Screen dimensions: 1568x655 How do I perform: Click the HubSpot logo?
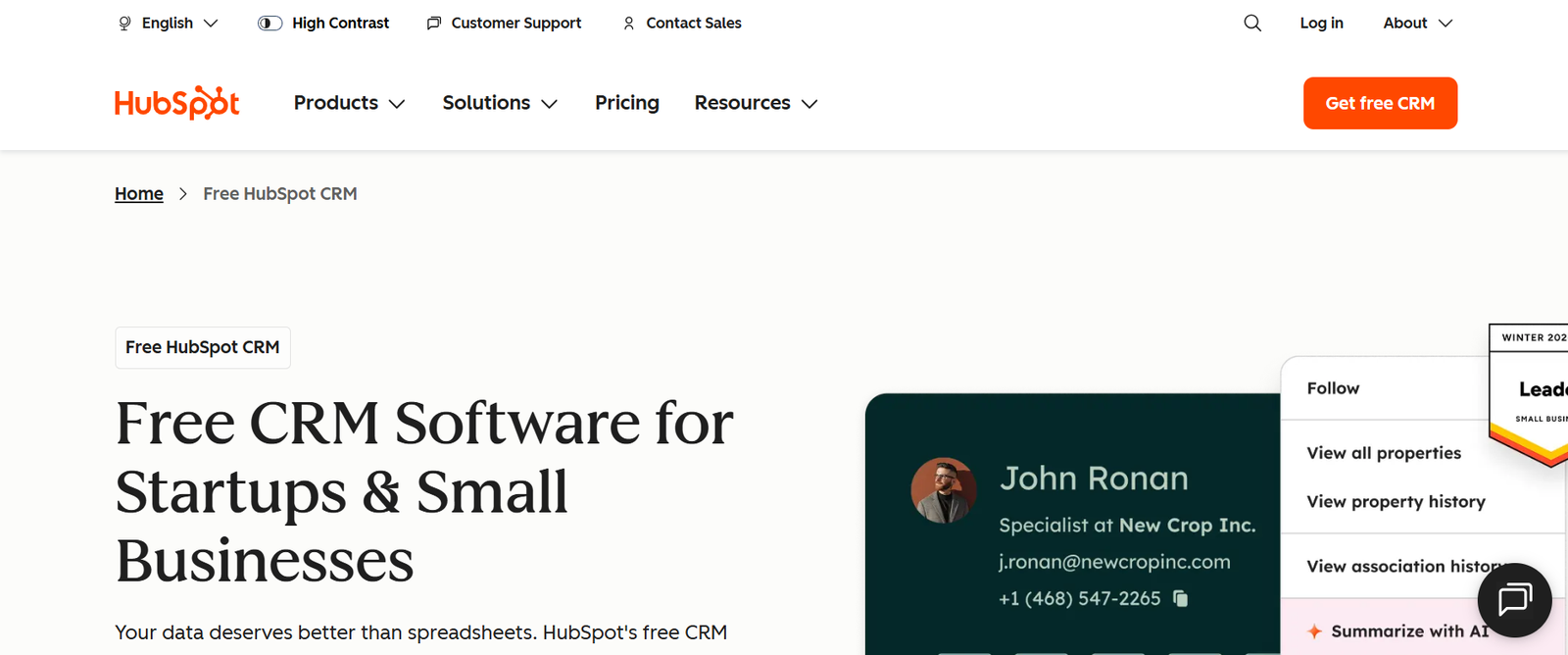click(x=176, y=103)
